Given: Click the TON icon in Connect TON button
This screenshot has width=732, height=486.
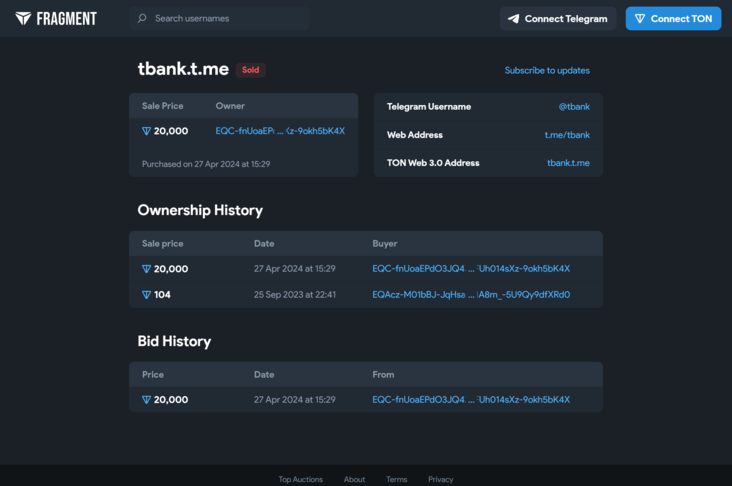Looking at the screenshot, I should point(640,18).
